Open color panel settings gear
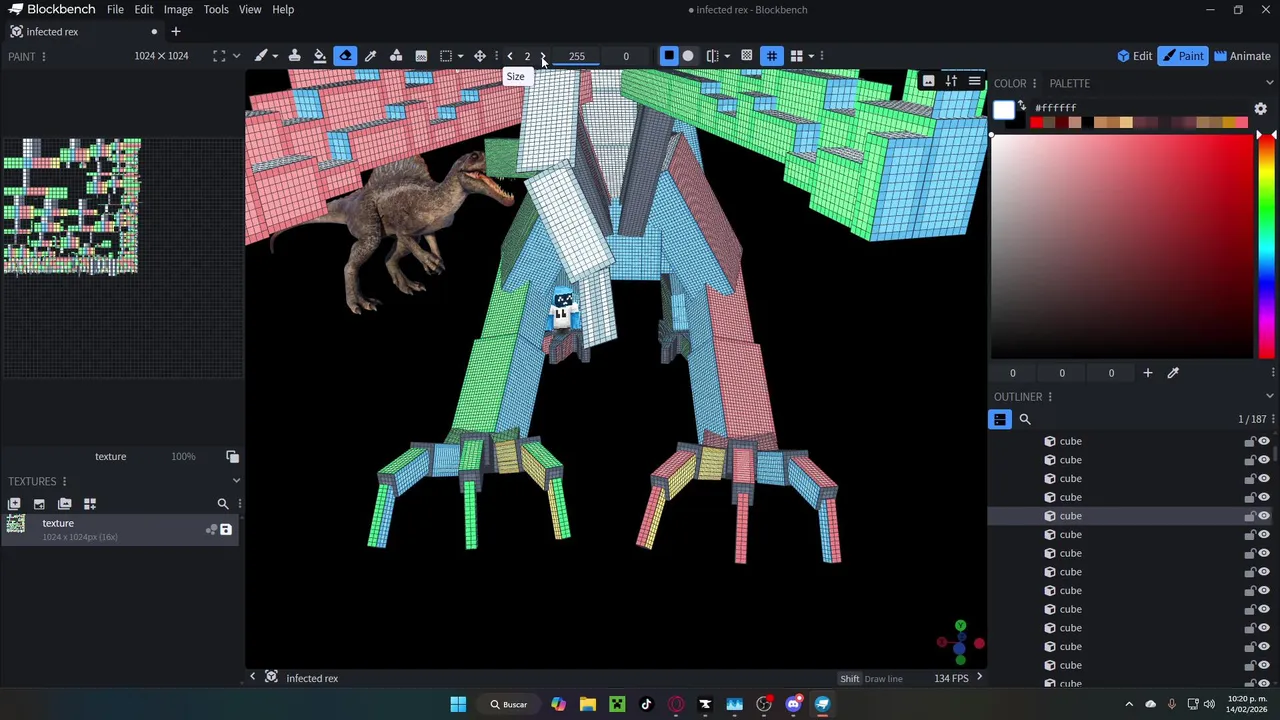This screenshot has height=720, width=1280. (x=1260, y=108)
